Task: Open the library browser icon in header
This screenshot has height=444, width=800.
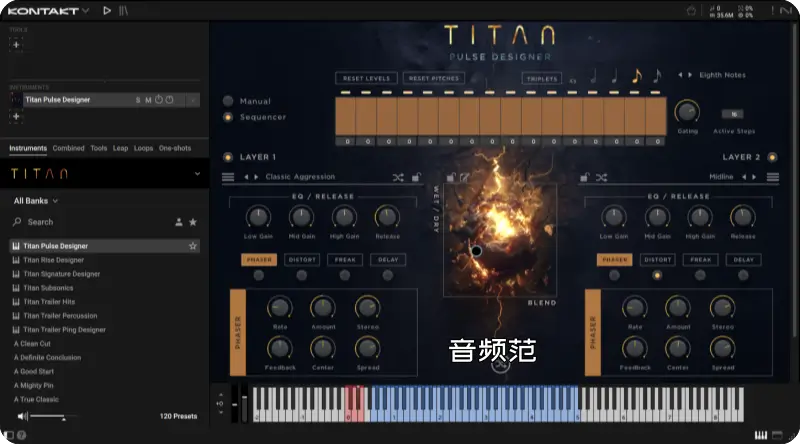Action: pos(123,10)
